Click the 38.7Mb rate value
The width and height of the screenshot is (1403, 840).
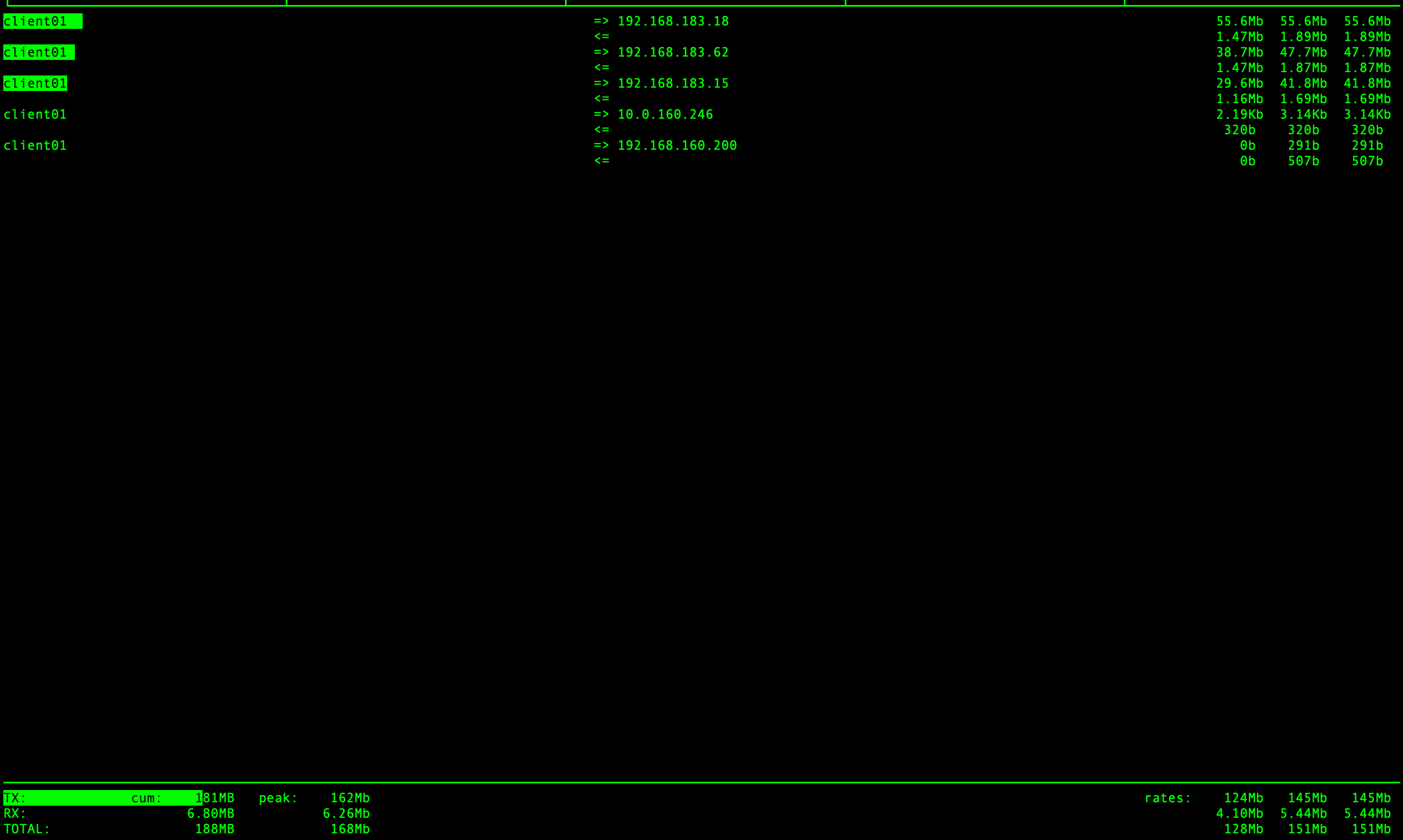[x=1239, y=53]
